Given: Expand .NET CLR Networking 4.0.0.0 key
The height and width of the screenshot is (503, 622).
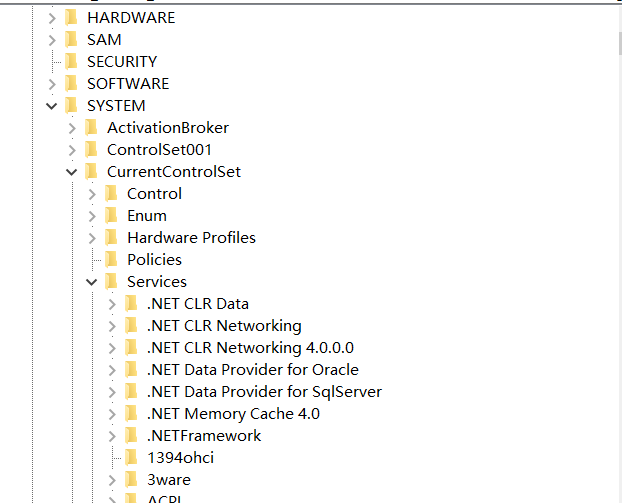Looking at the screenshot, I should (x=112, y=348).
